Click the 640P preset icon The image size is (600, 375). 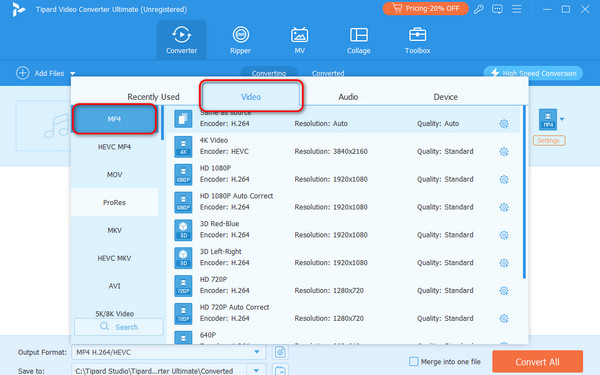(x=183, y=338)
